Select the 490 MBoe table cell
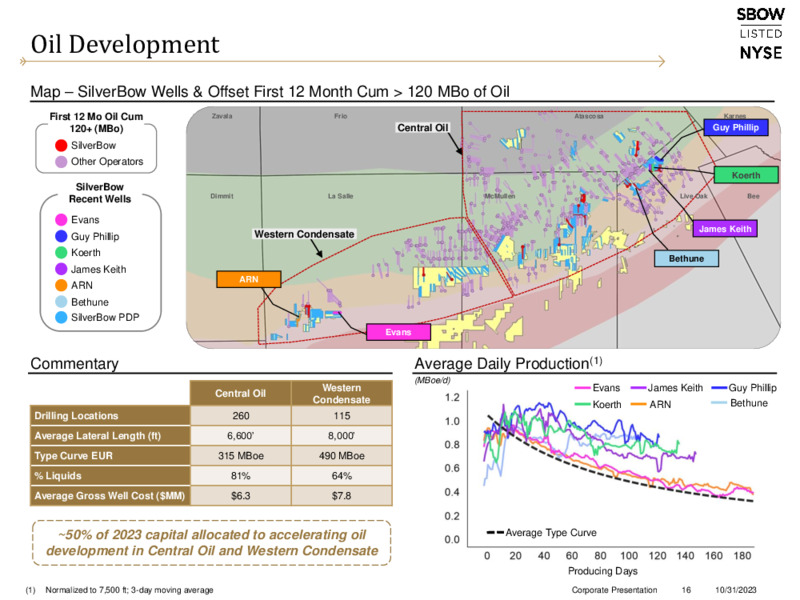800x600 pixels. click(x=341, y=456)
